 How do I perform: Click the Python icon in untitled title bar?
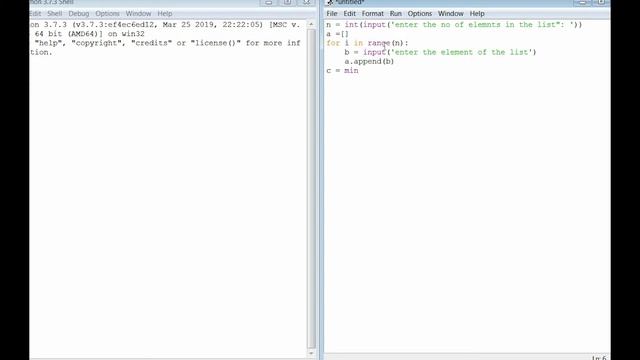click(x=330, y=2)
